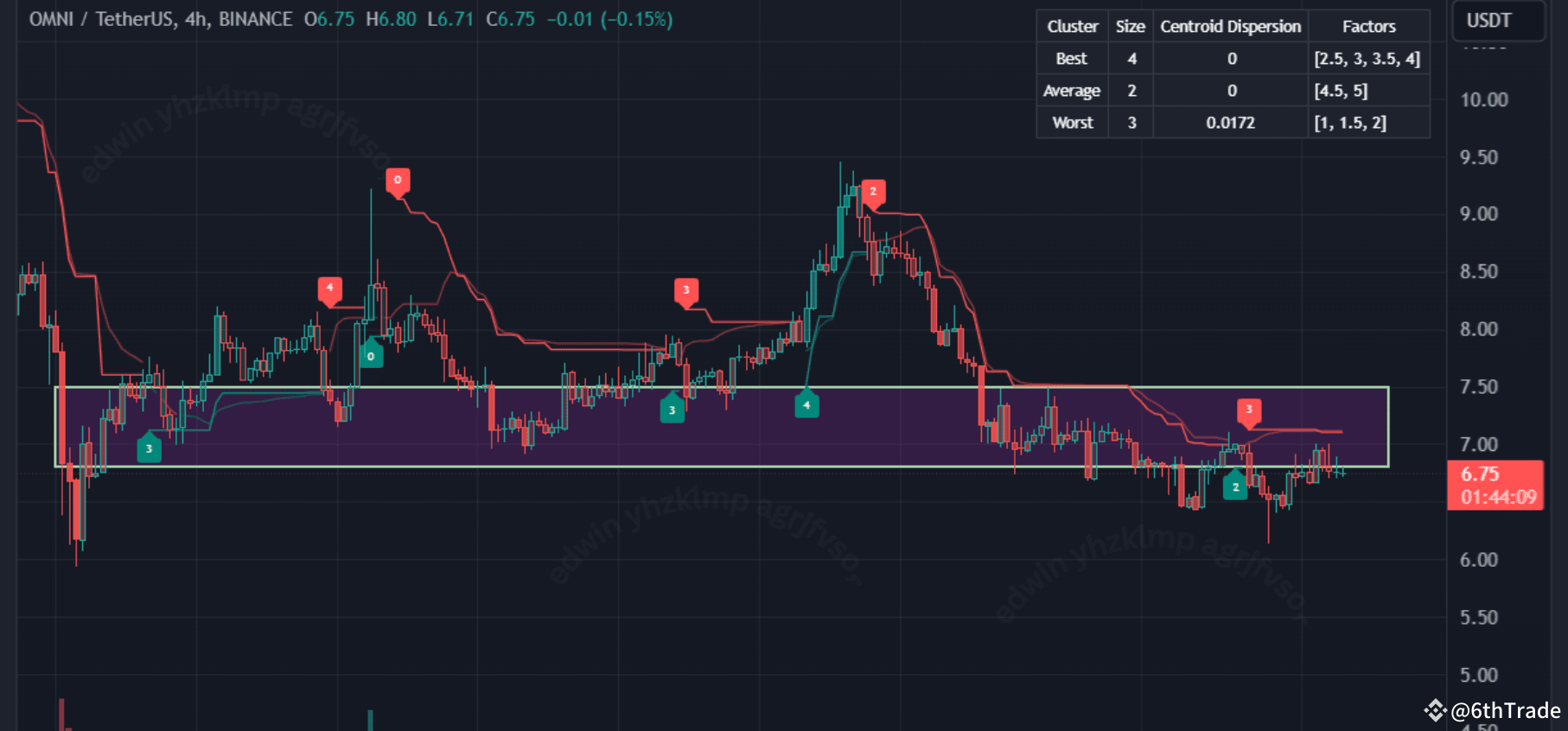1568x731 pixels.
Task: Click the bar countdown timer 01:44:09
Action: pos(1498,497)
